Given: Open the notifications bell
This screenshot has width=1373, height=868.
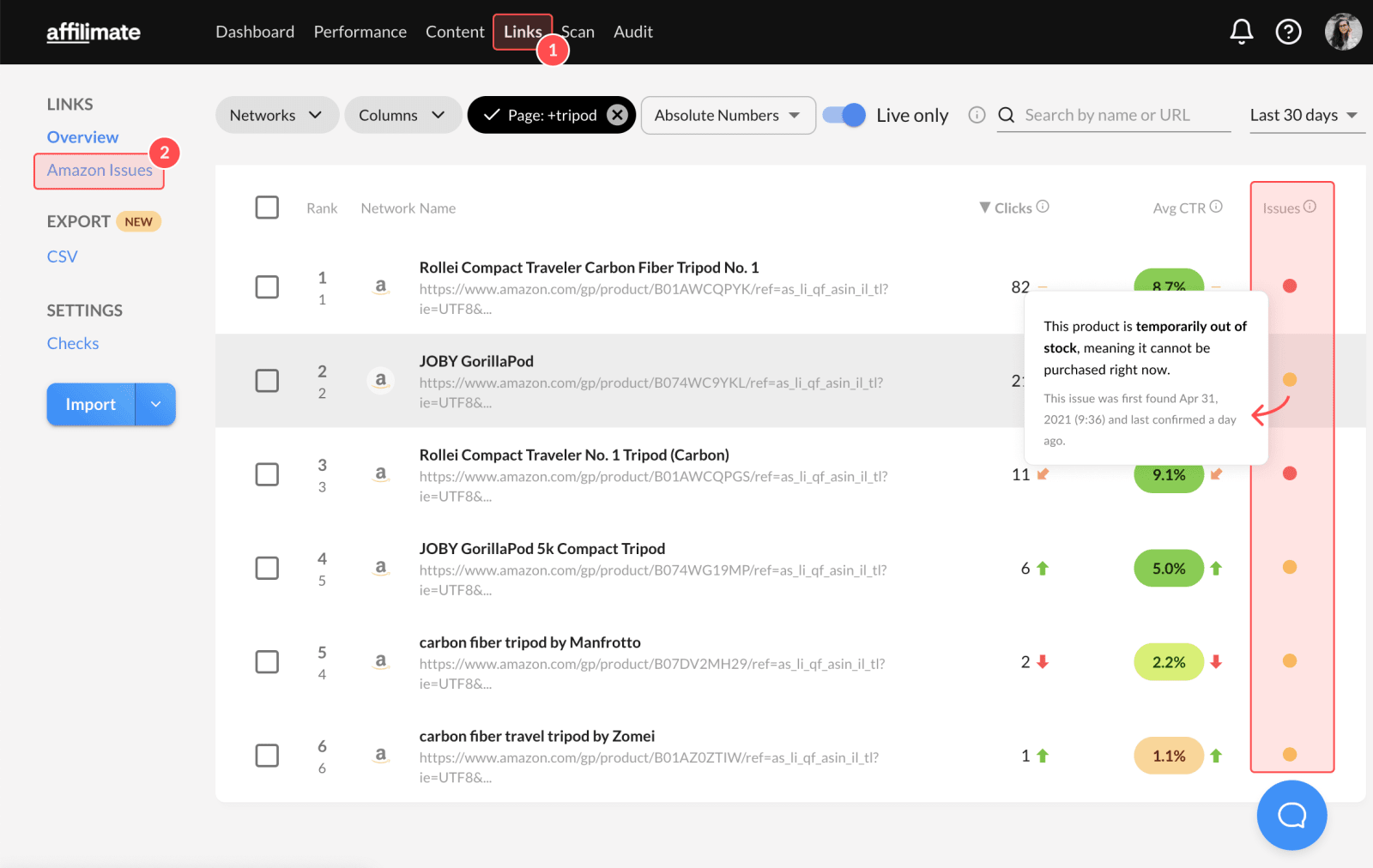Looking at the screenshot, I should tap(1241, 32).
